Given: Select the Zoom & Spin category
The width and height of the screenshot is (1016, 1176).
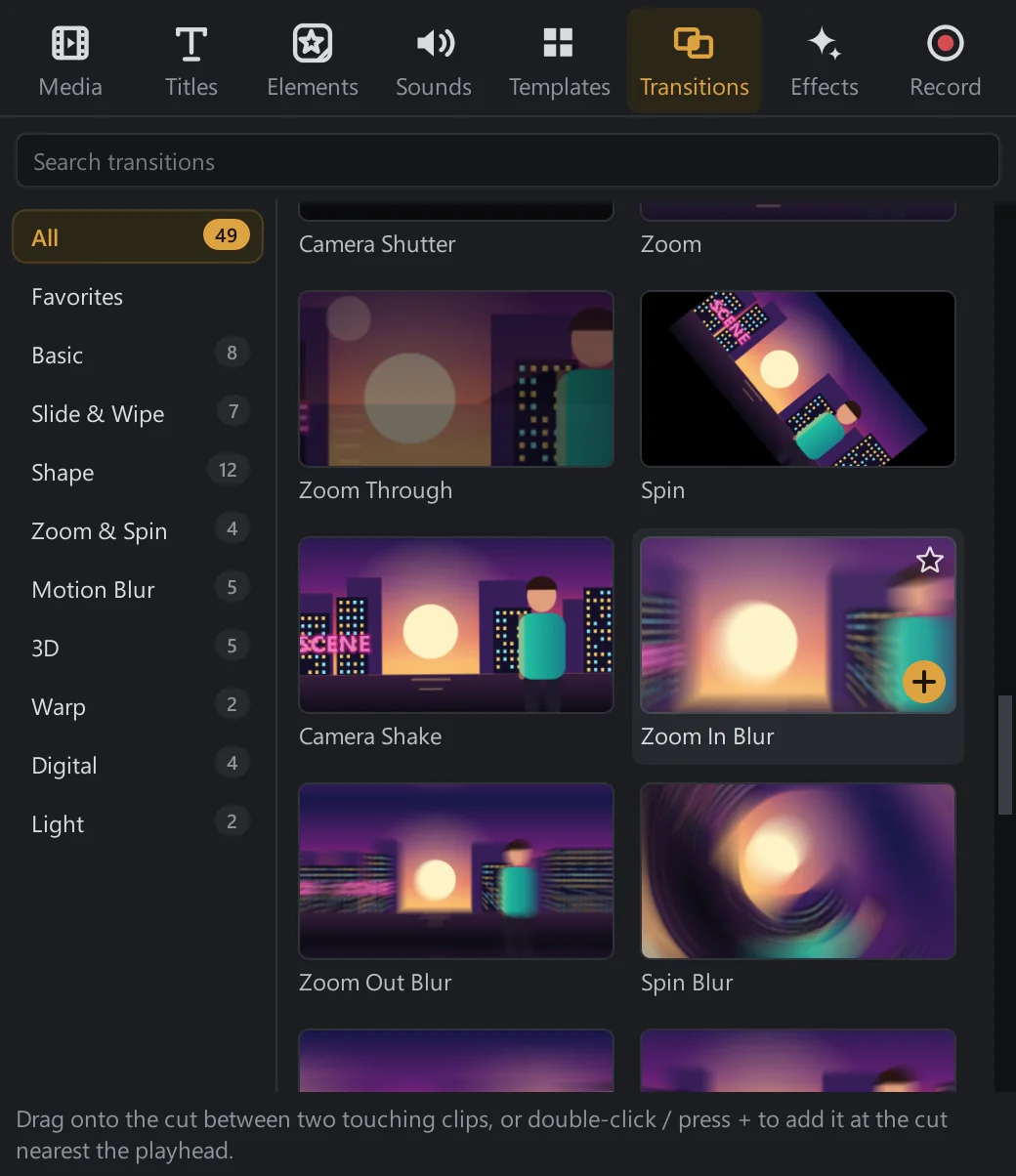Looking at the screenshot, I should point(138,531).
